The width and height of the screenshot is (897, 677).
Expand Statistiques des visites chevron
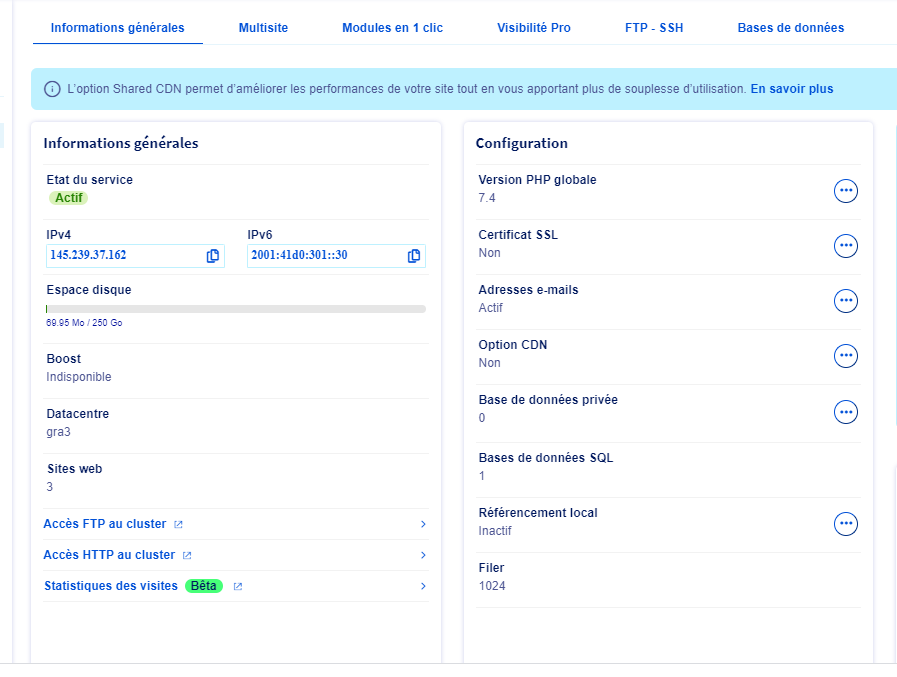[423, 586]
